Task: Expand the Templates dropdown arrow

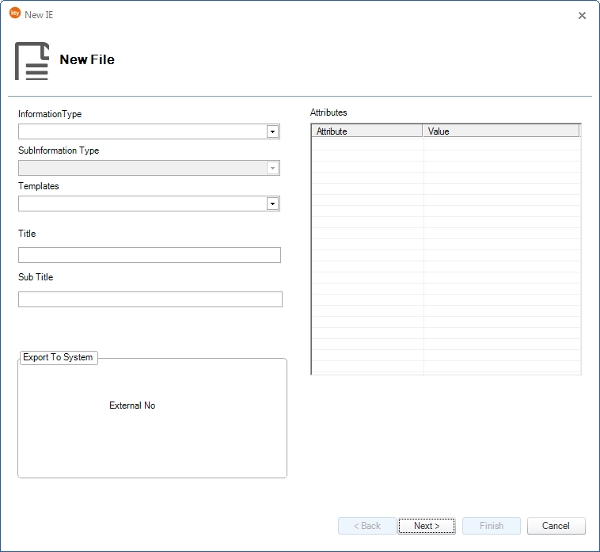Action: (272, 204)
